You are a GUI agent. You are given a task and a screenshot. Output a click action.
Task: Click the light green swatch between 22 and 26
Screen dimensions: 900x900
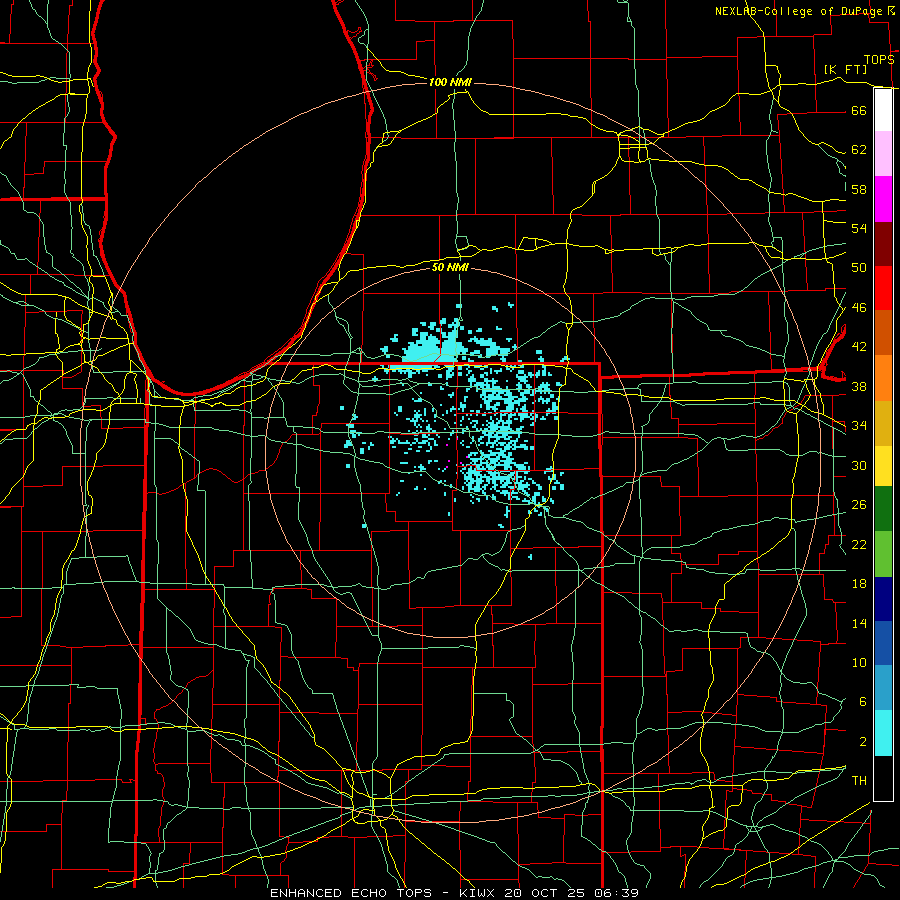[x=883, y=554]
